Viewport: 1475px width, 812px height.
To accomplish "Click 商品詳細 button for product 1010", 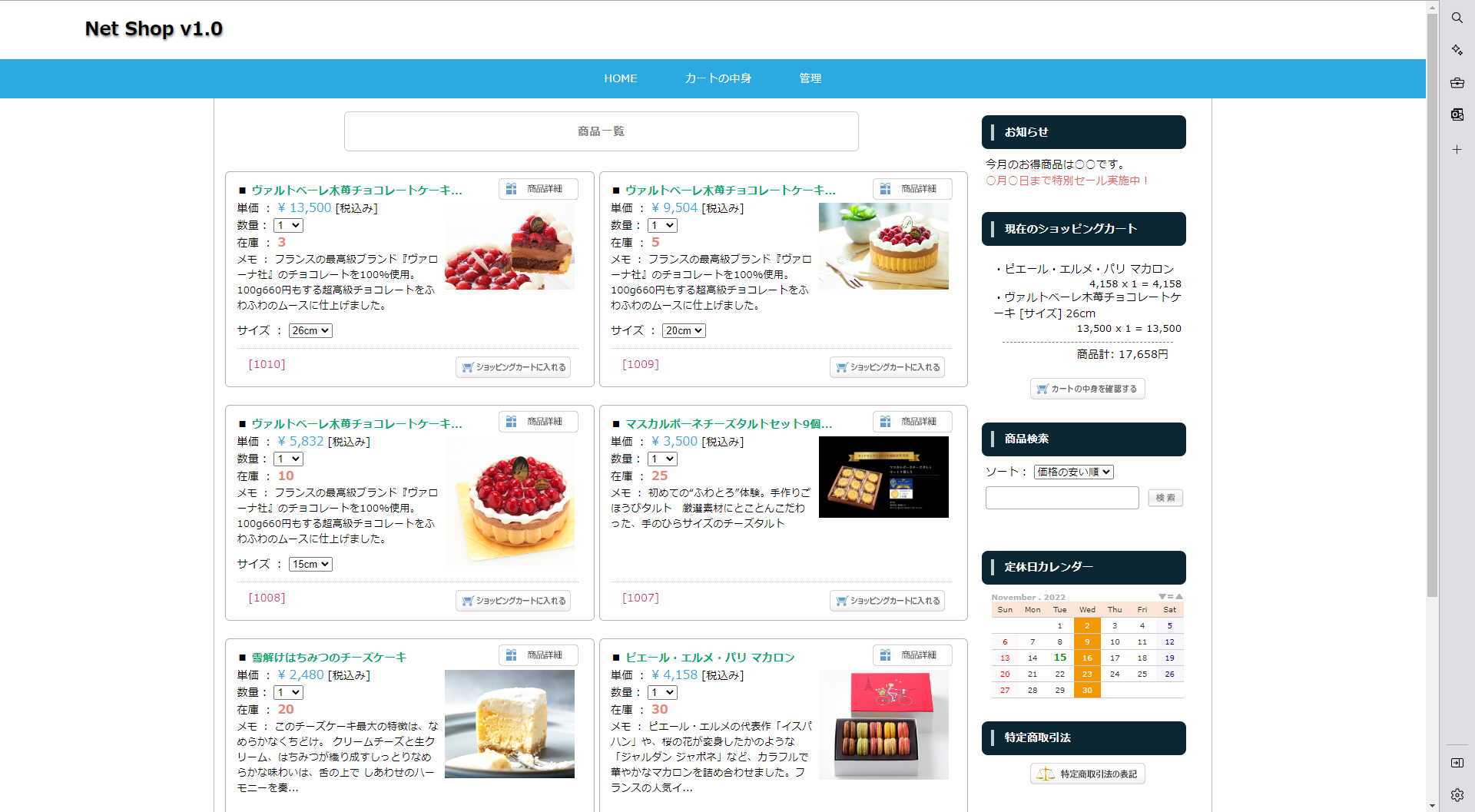I will (538, 189).
